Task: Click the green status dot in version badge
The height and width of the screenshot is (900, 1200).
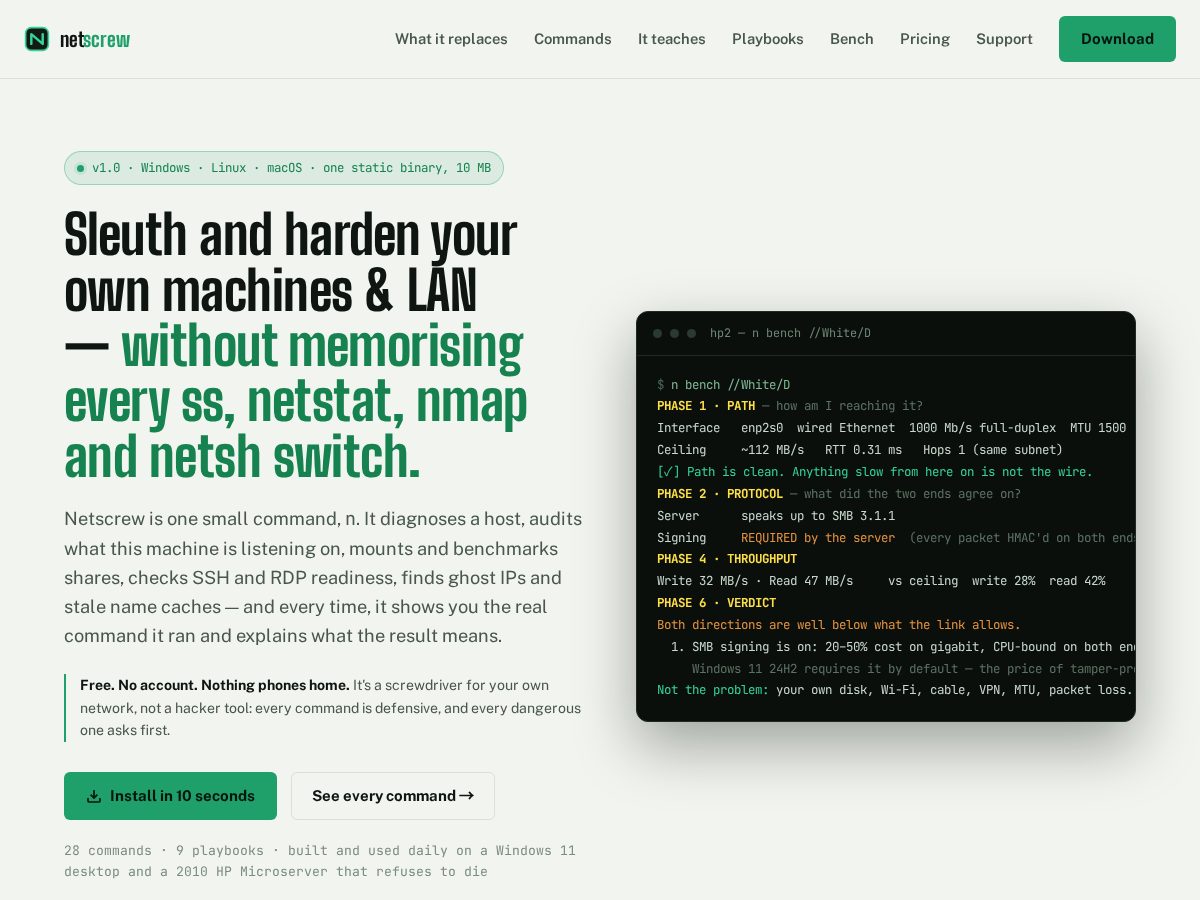Action: (80, 168)
